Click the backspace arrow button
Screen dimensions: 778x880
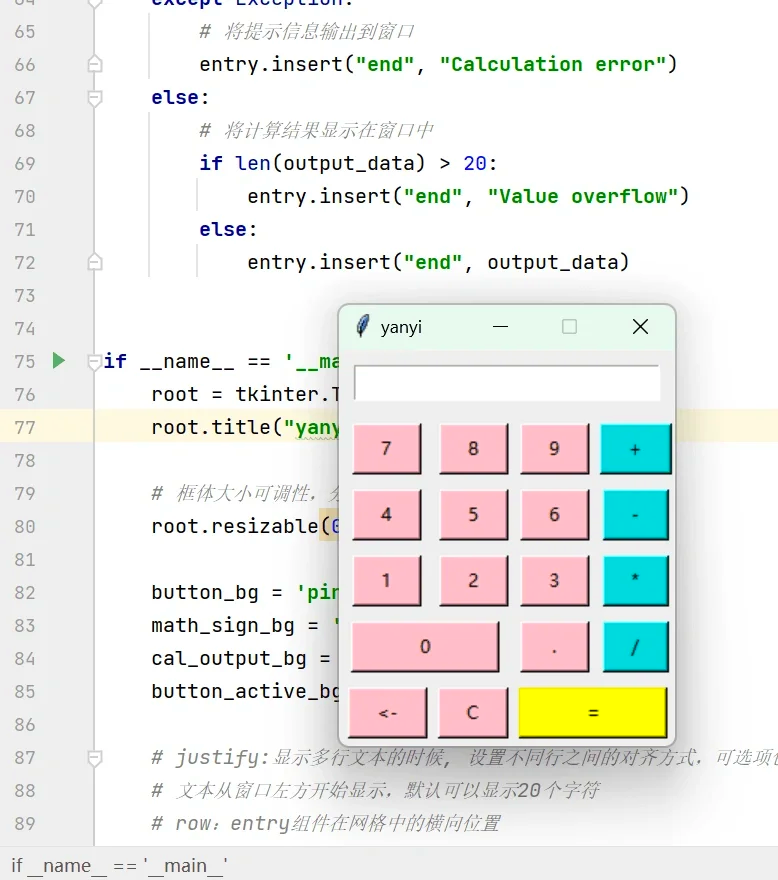click(x=388, y=713)
